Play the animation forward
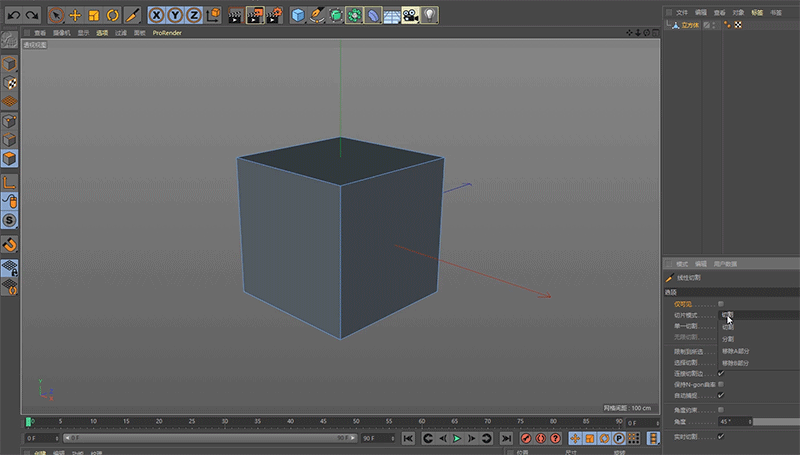 [457, 438]
